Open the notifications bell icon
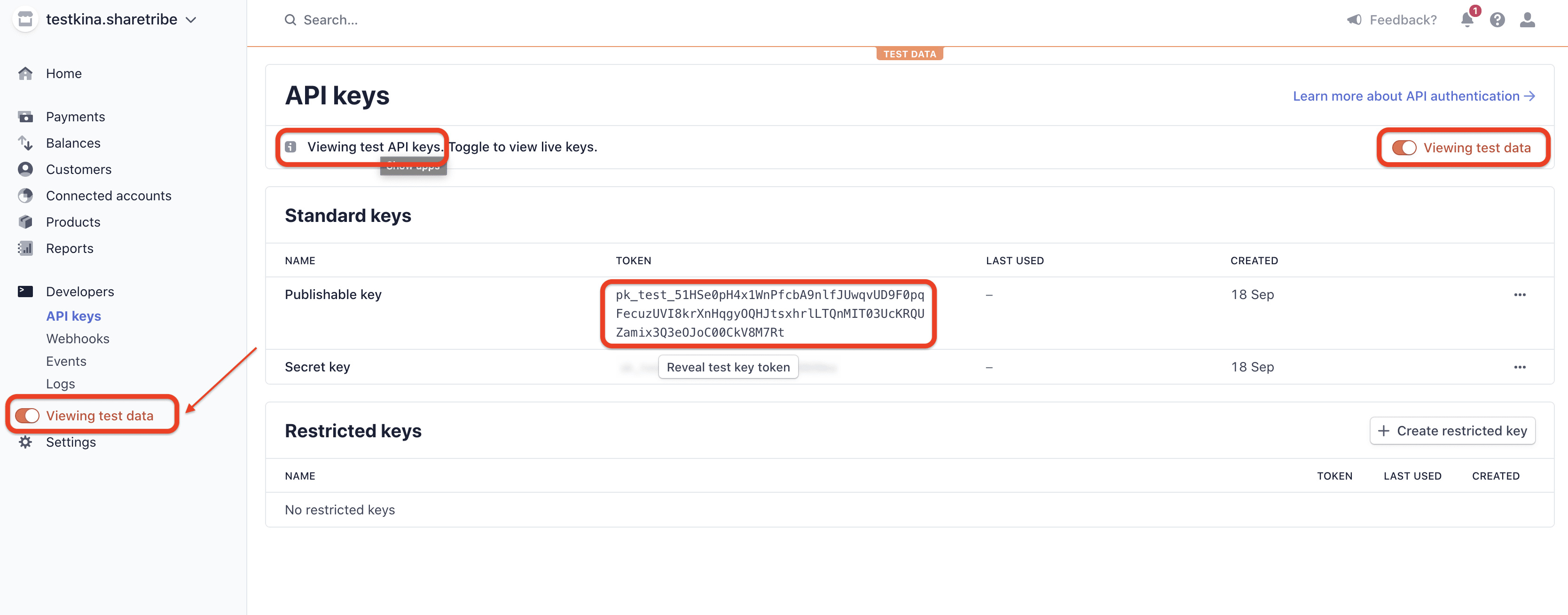Viewport: 1568px width, 615px height. coord(1467,19)
